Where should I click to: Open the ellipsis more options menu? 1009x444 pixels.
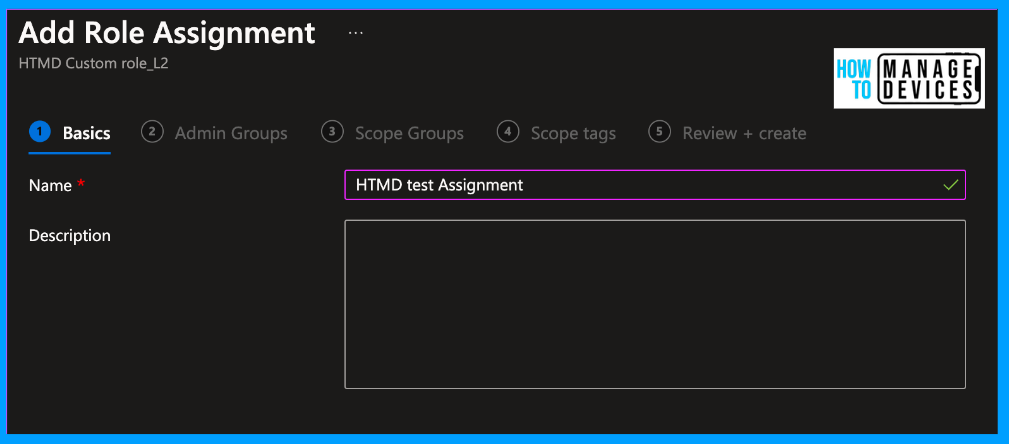(356, 33)
